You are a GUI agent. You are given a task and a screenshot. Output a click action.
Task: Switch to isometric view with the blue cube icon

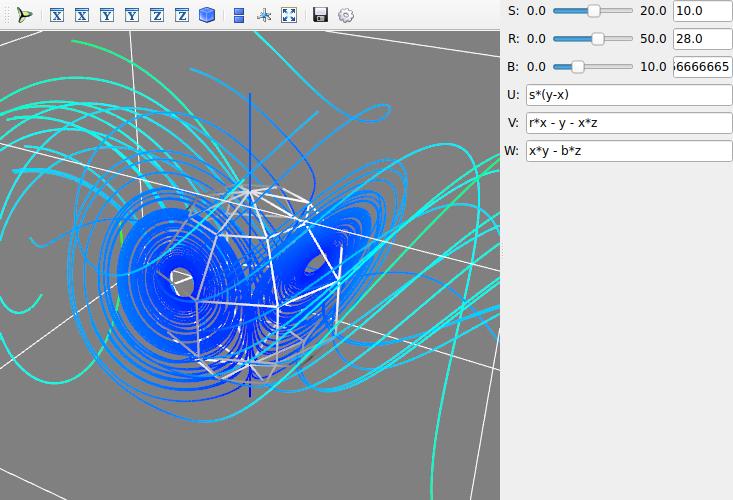207,15
